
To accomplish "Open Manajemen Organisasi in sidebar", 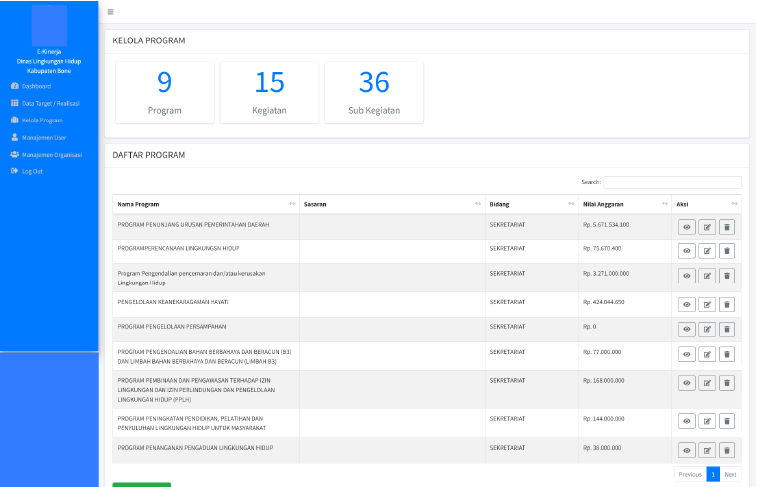I will [x=46, y=155].
